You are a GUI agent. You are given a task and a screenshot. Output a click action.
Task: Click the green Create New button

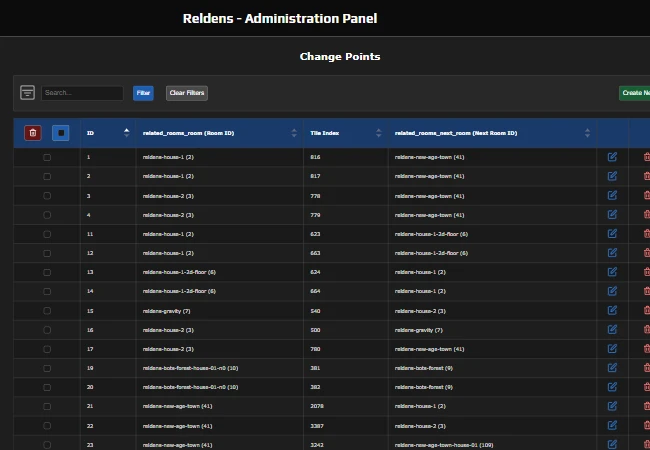point(635,93)
